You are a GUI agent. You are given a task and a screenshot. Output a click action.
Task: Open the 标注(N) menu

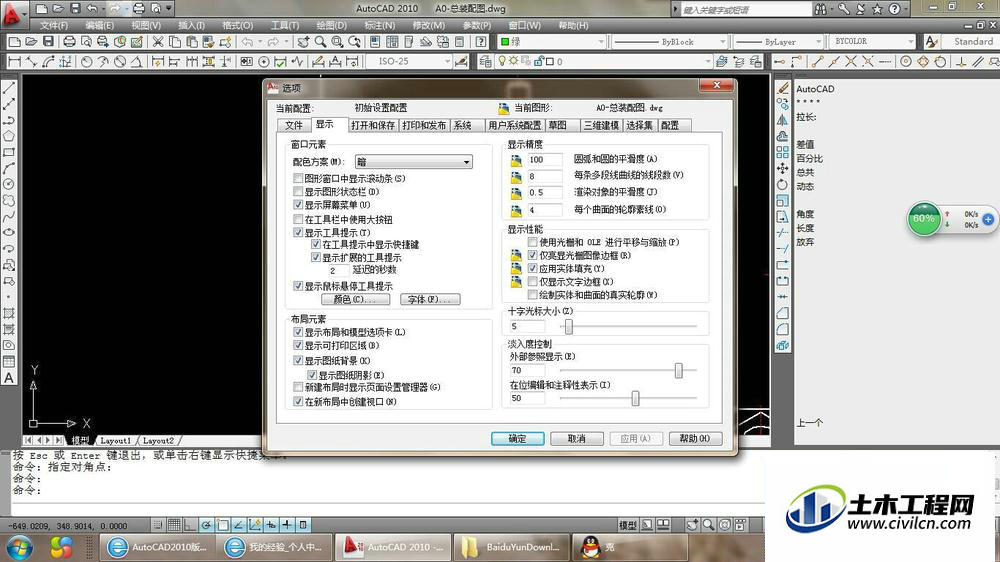(379, 26)
